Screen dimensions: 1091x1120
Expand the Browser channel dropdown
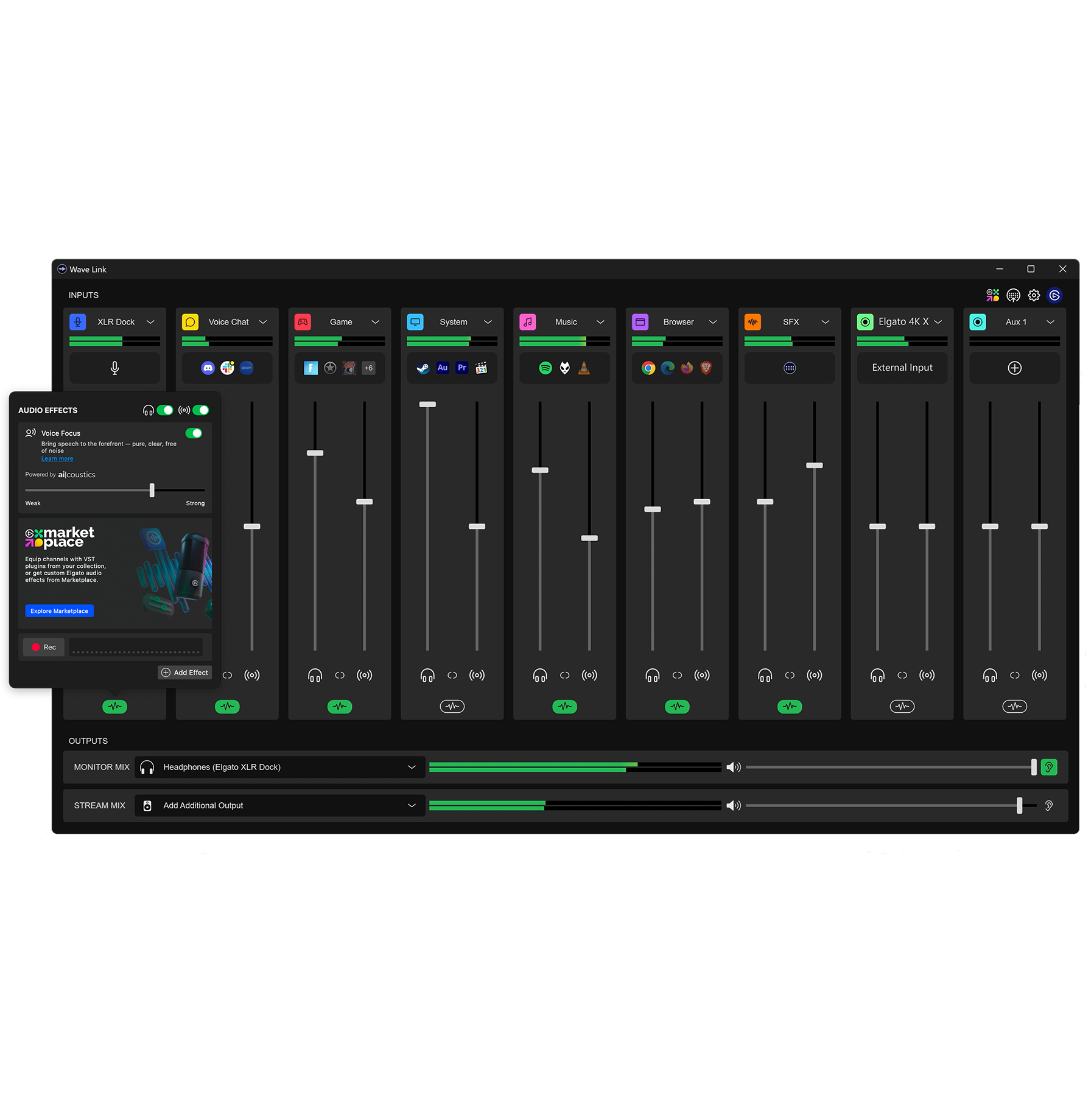click(713, 322)
